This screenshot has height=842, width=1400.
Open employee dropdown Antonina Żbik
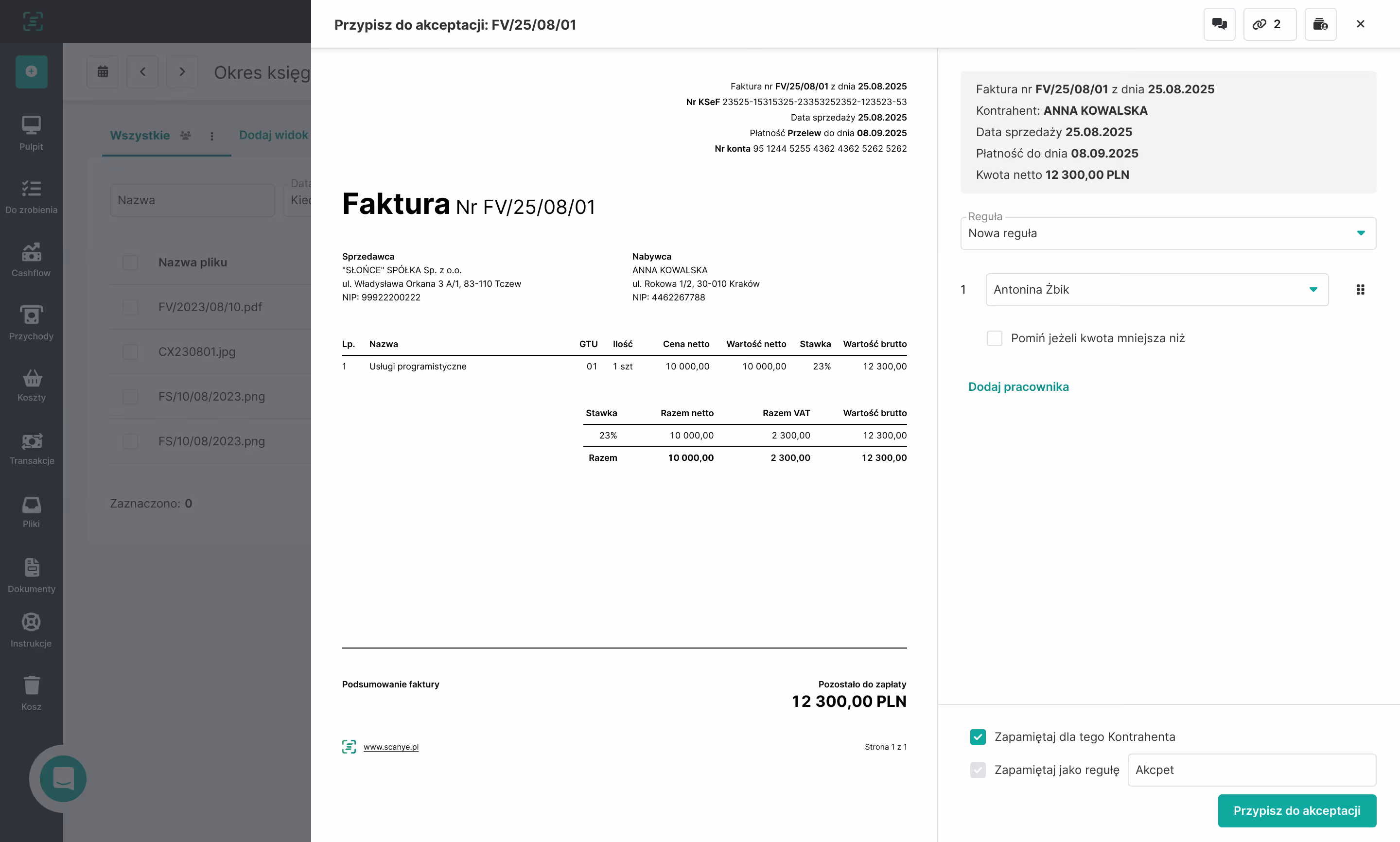(1156, 289)
